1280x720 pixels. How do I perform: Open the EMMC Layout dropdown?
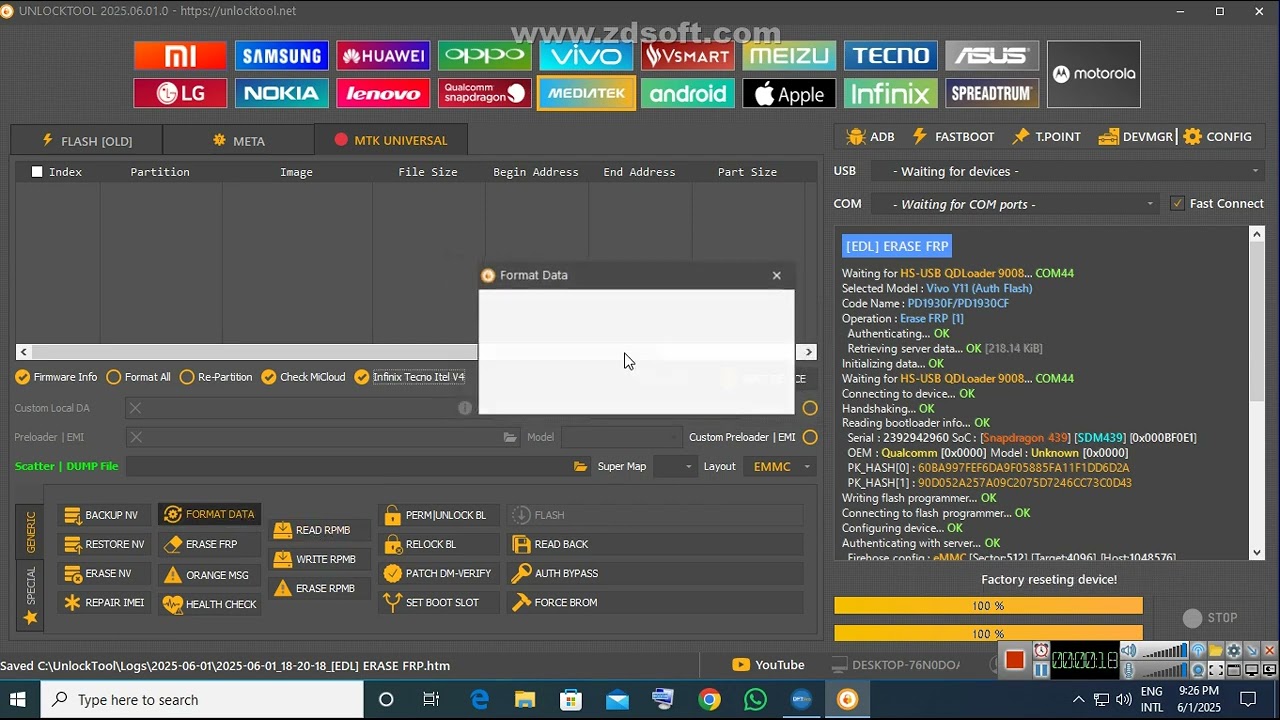tap(780, 466)
